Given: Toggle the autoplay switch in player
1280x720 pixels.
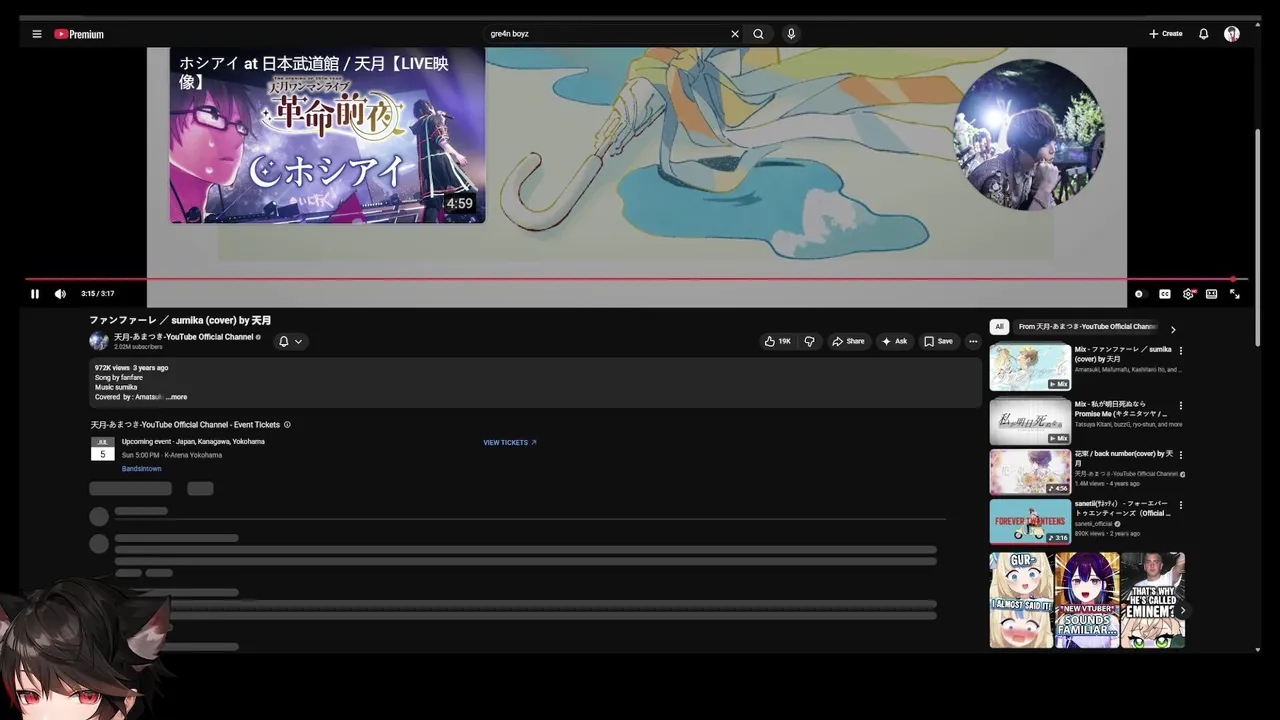Looking at the screenshot, I should coord(1139,294).
